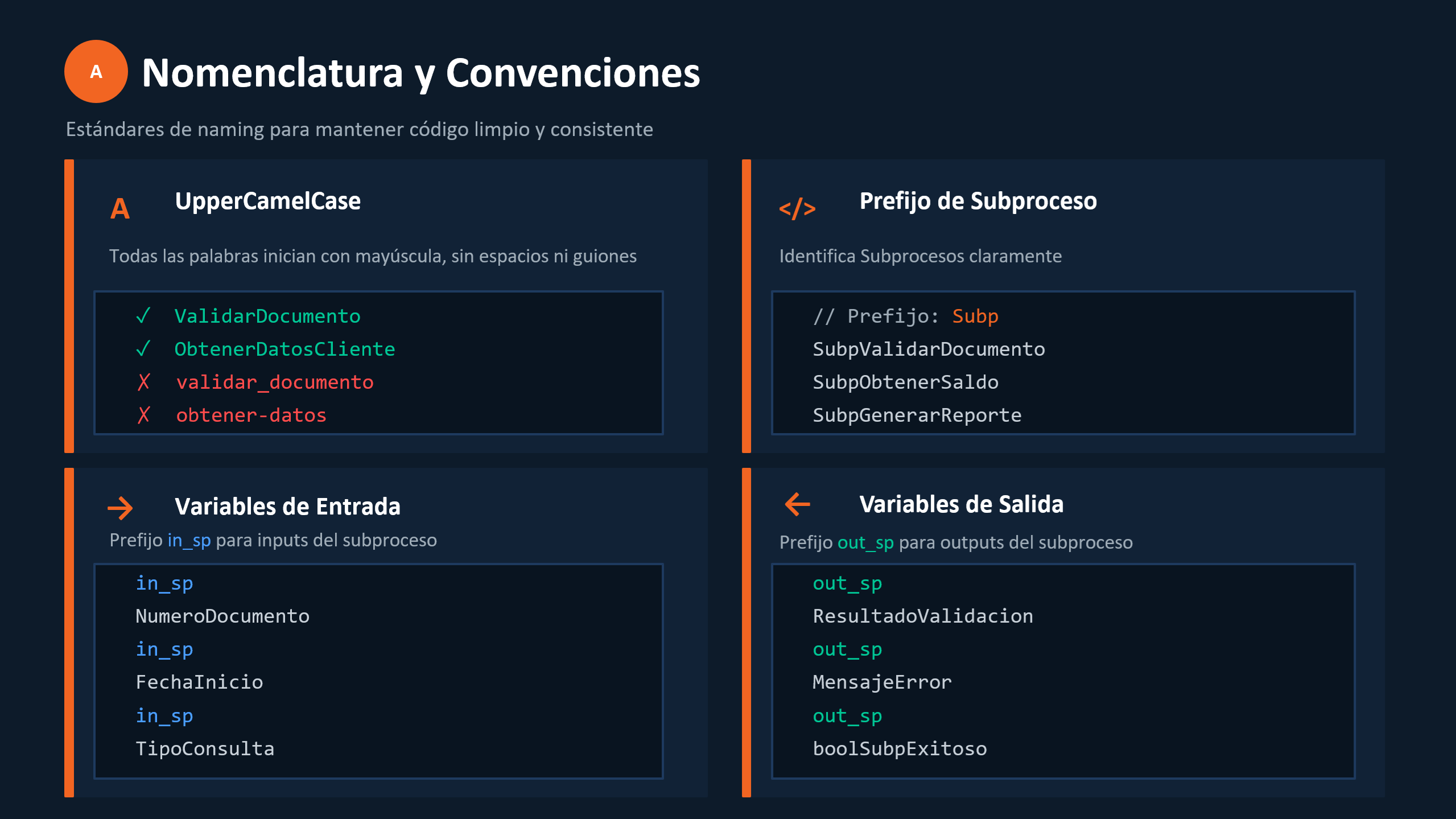Click the Variables de Salida heading

[x=961, y=504]
